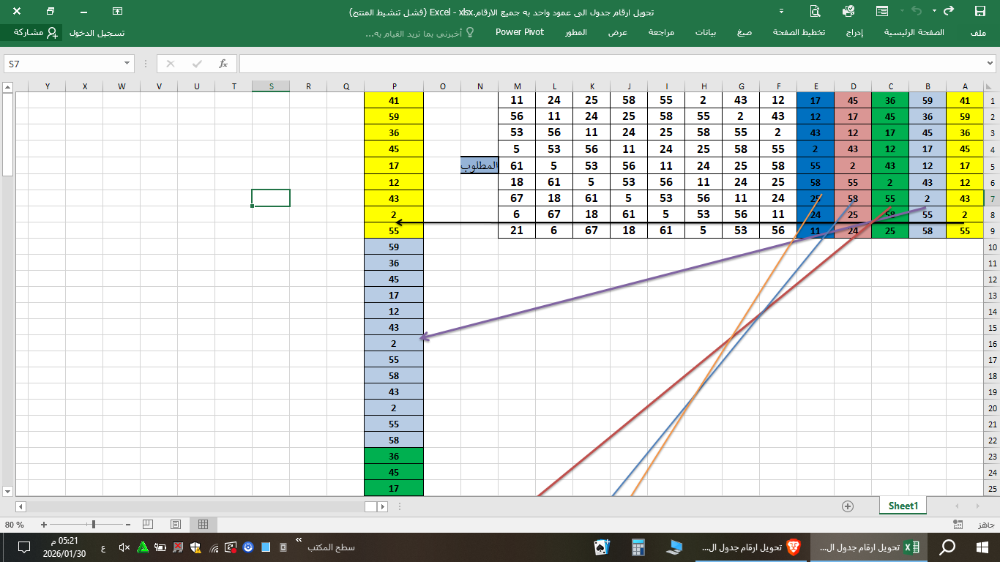Screen dimensions: 1000x562
Task: Expand the Name Box dropdown arrow
Action: [x=127, y=63]
